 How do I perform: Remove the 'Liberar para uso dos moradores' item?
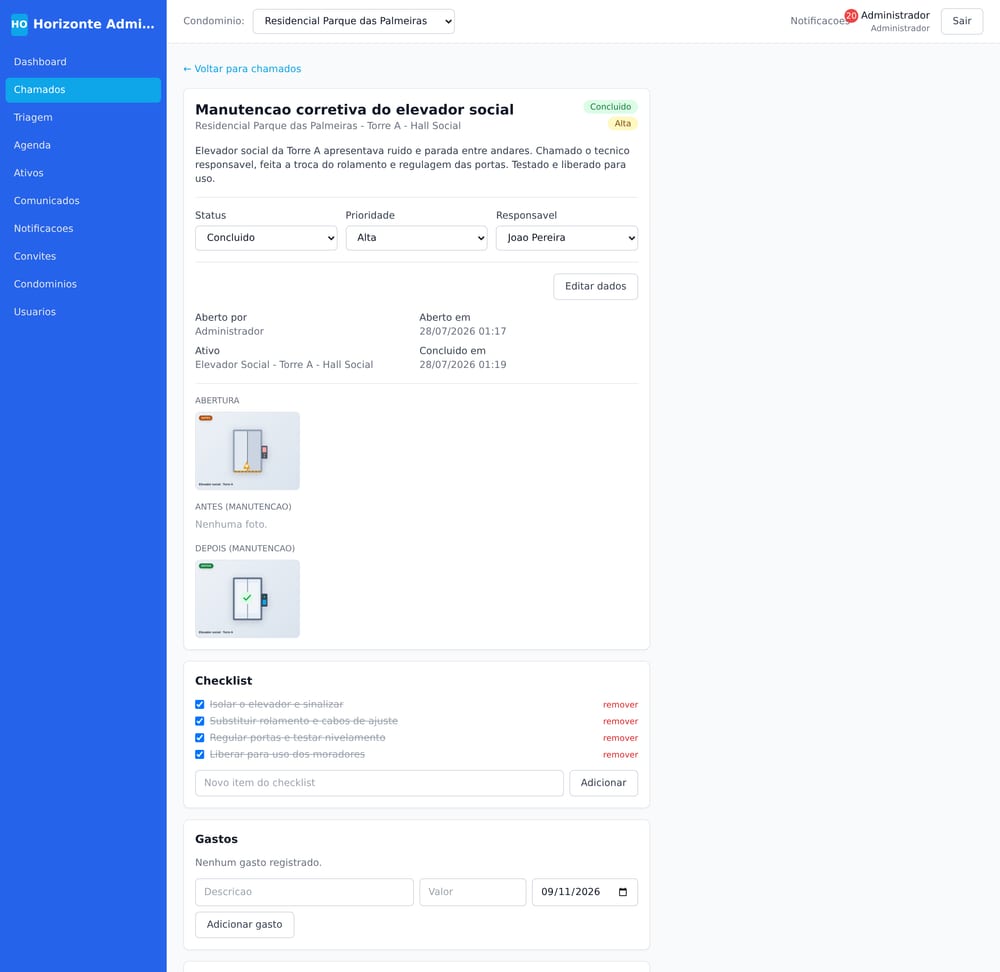pyautogui.click(x=621, y=755)
